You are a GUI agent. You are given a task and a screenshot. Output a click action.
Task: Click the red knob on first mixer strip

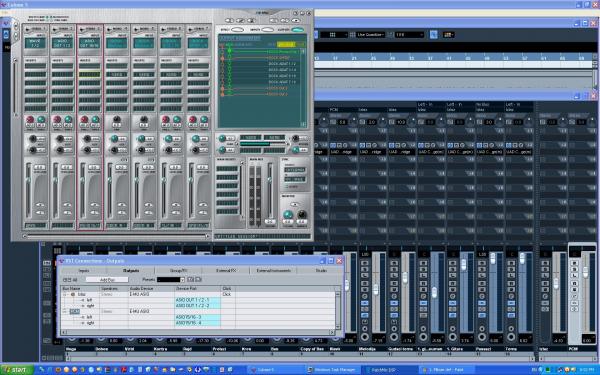tap(30, 119)
